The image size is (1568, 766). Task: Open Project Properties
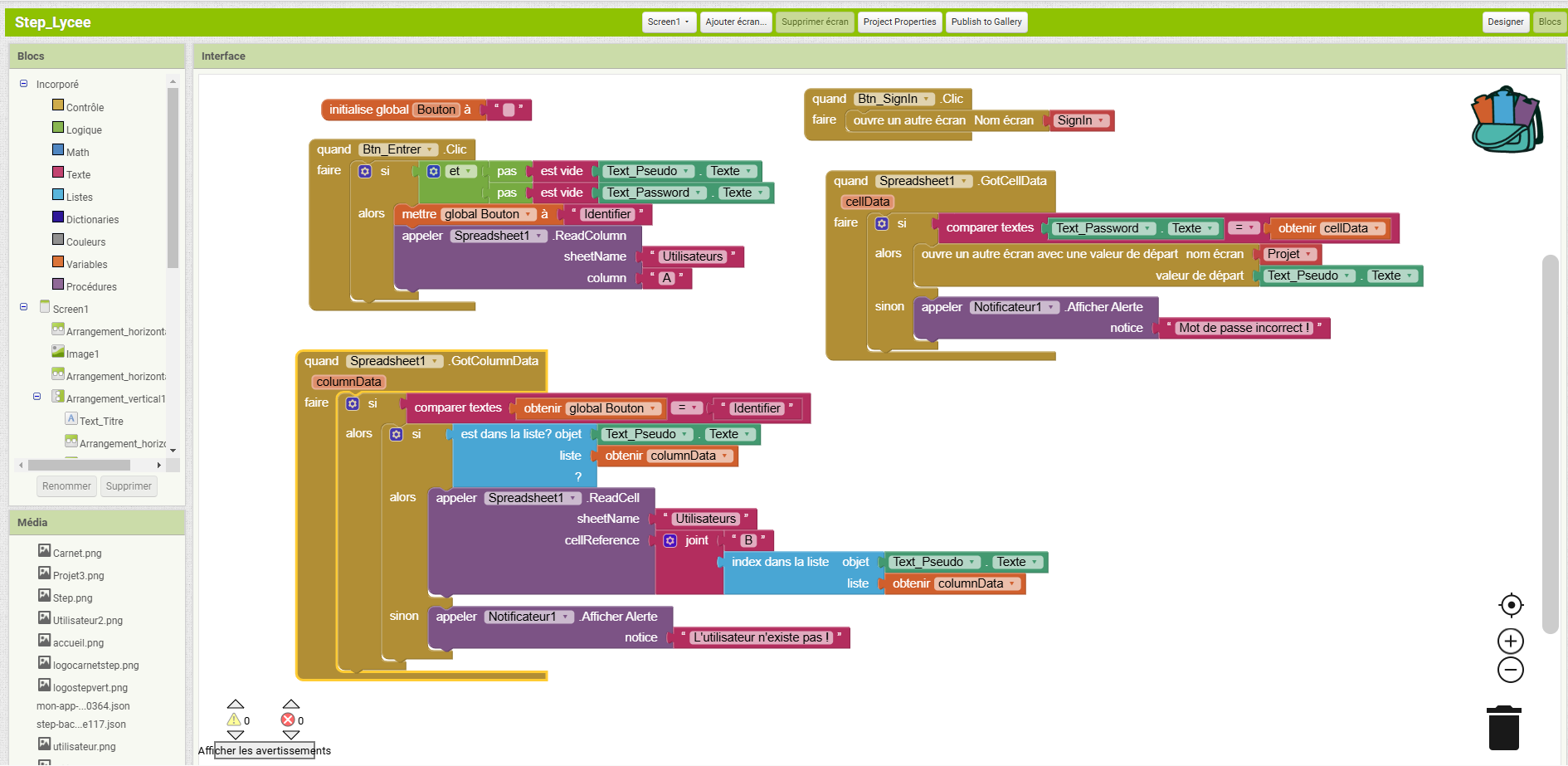click(x=899, y=22)
